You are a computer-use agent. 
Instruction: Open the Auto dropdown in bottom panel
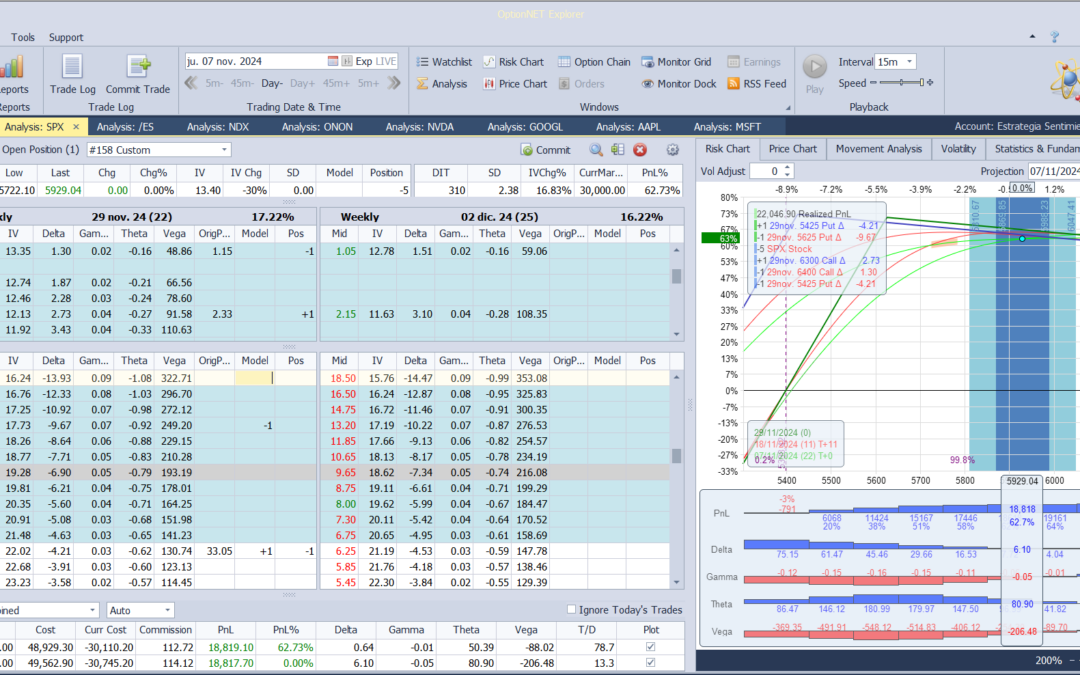(x=166, y=610)
